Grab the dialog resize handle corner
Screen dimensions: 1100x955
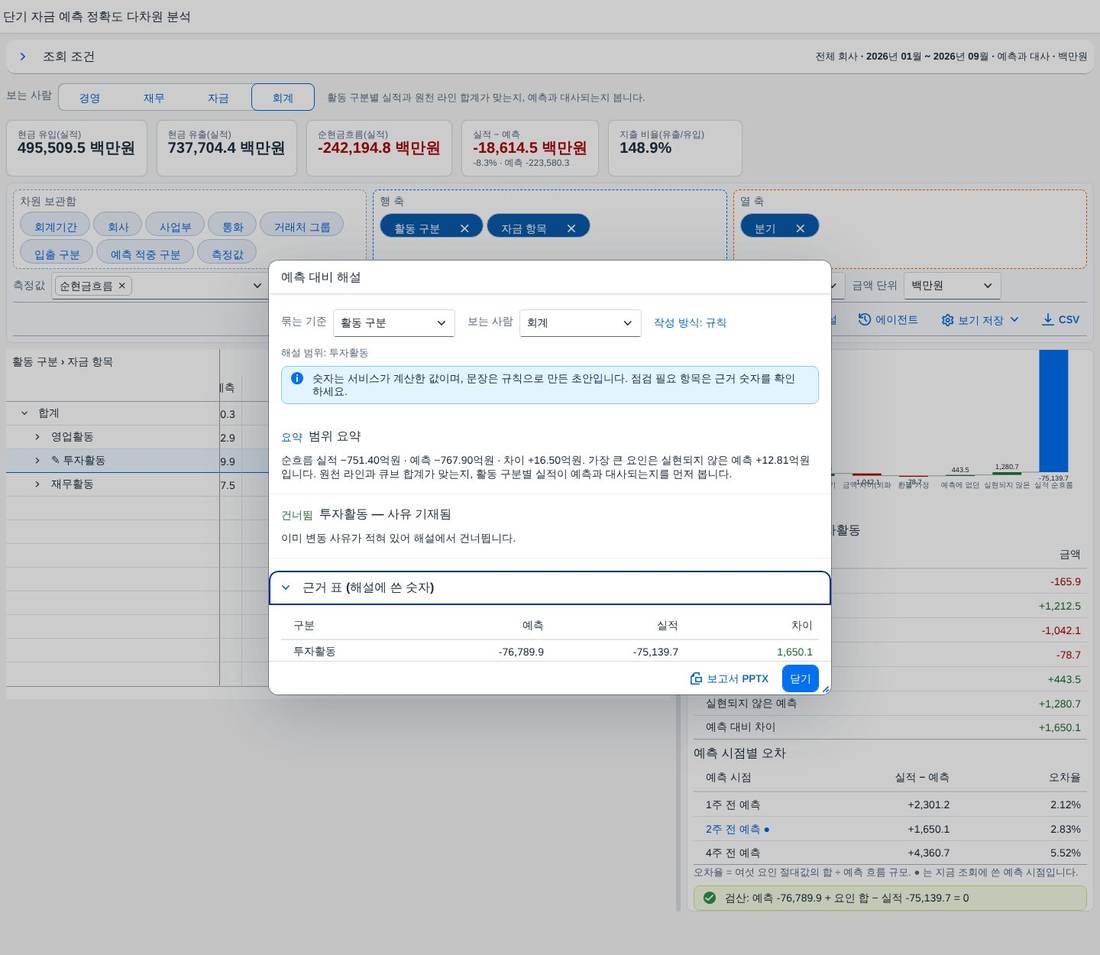(x=826, y=690)
